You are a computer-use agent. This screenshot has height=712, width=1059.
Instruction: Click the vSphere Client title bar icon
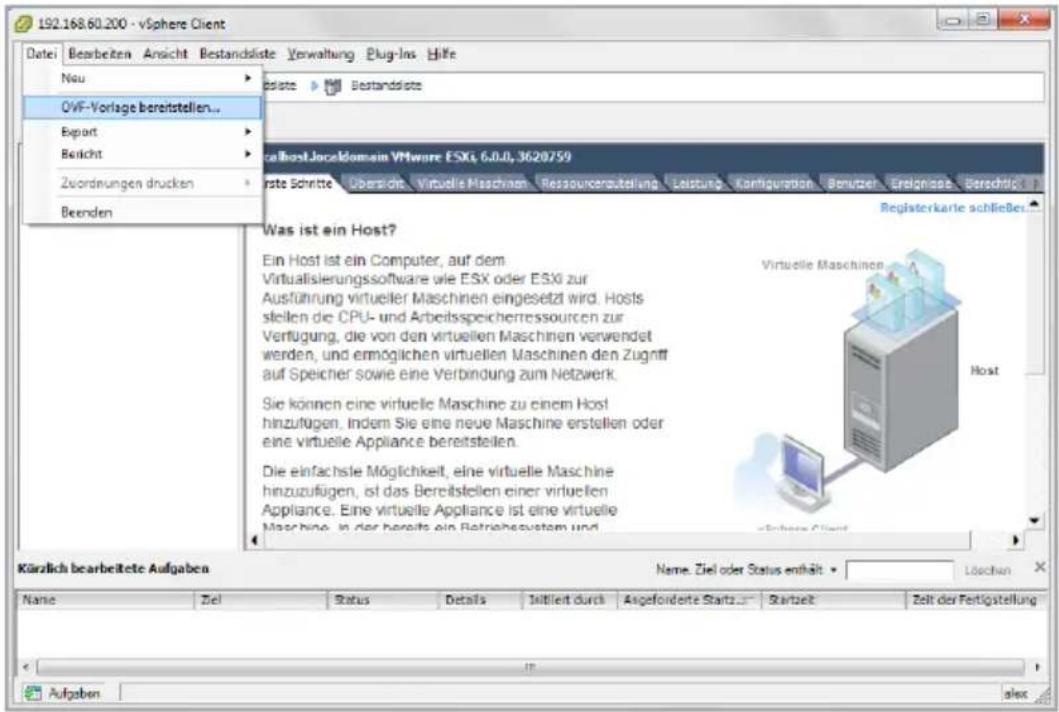tap(24, 24)
